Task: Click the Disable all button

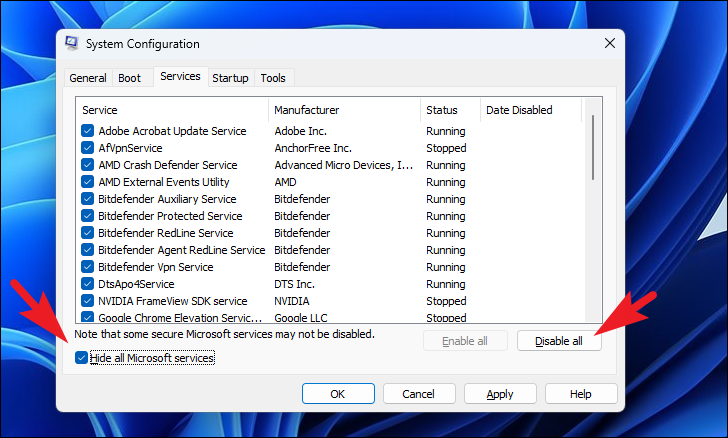Action: (559, 341)
